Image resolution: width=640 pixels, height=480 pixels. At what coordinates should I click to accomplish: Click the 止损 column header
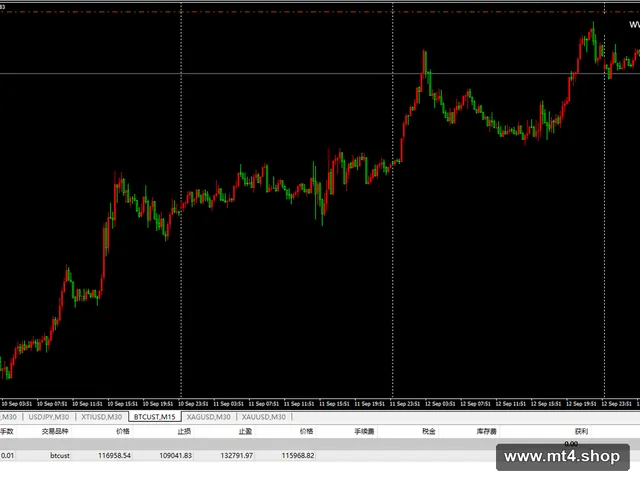pos(184,431)
